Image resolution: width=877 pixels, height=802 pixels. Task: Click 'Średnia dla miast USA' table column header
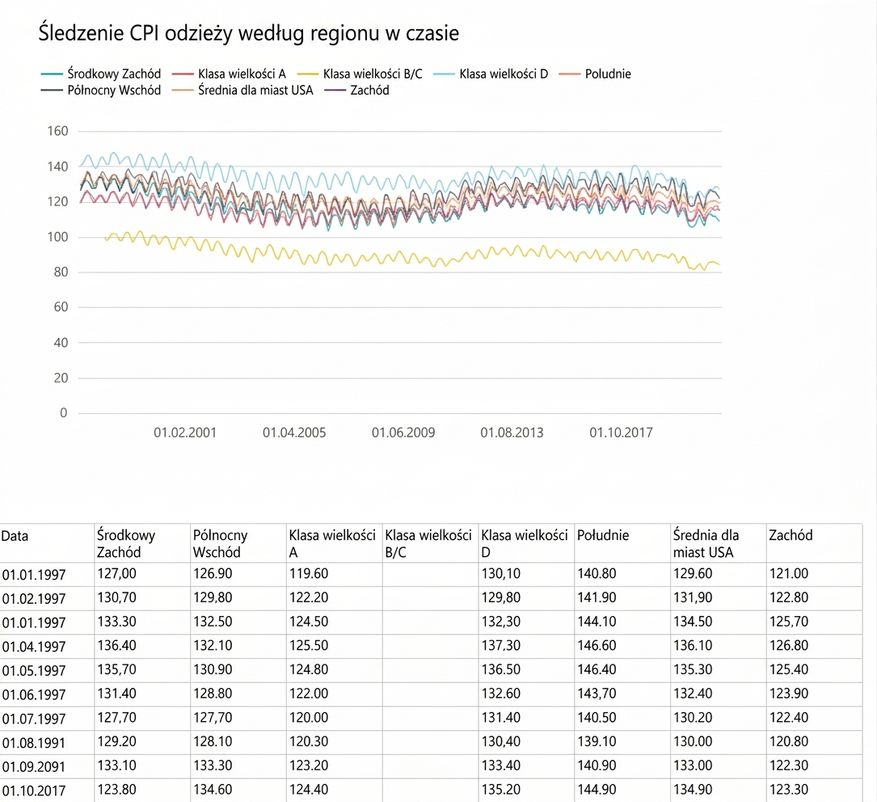(x=719, y=543)
